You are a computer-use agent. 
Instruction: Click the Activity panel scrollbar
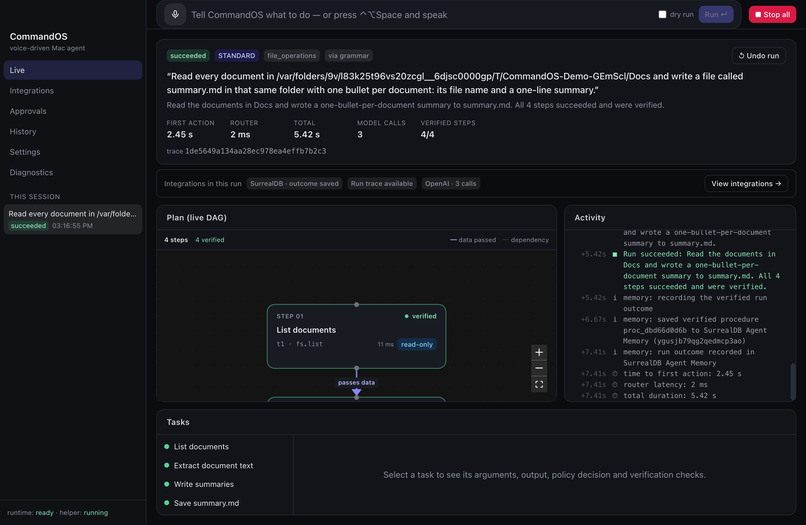point(793,381)
